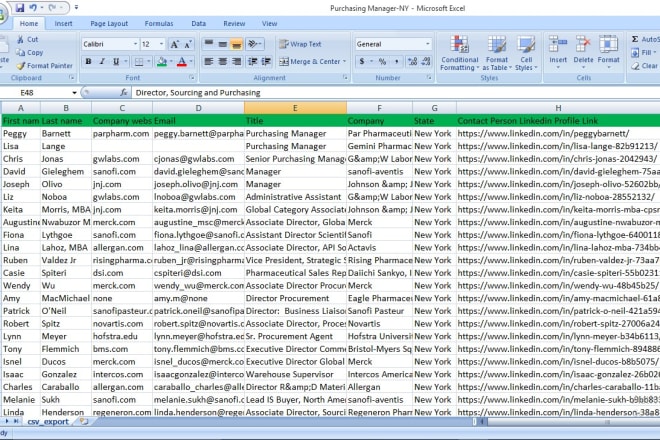Click the Save icon in quick access toolbar
The height and width of the screenshot is (440, 660).
[20, 7]
